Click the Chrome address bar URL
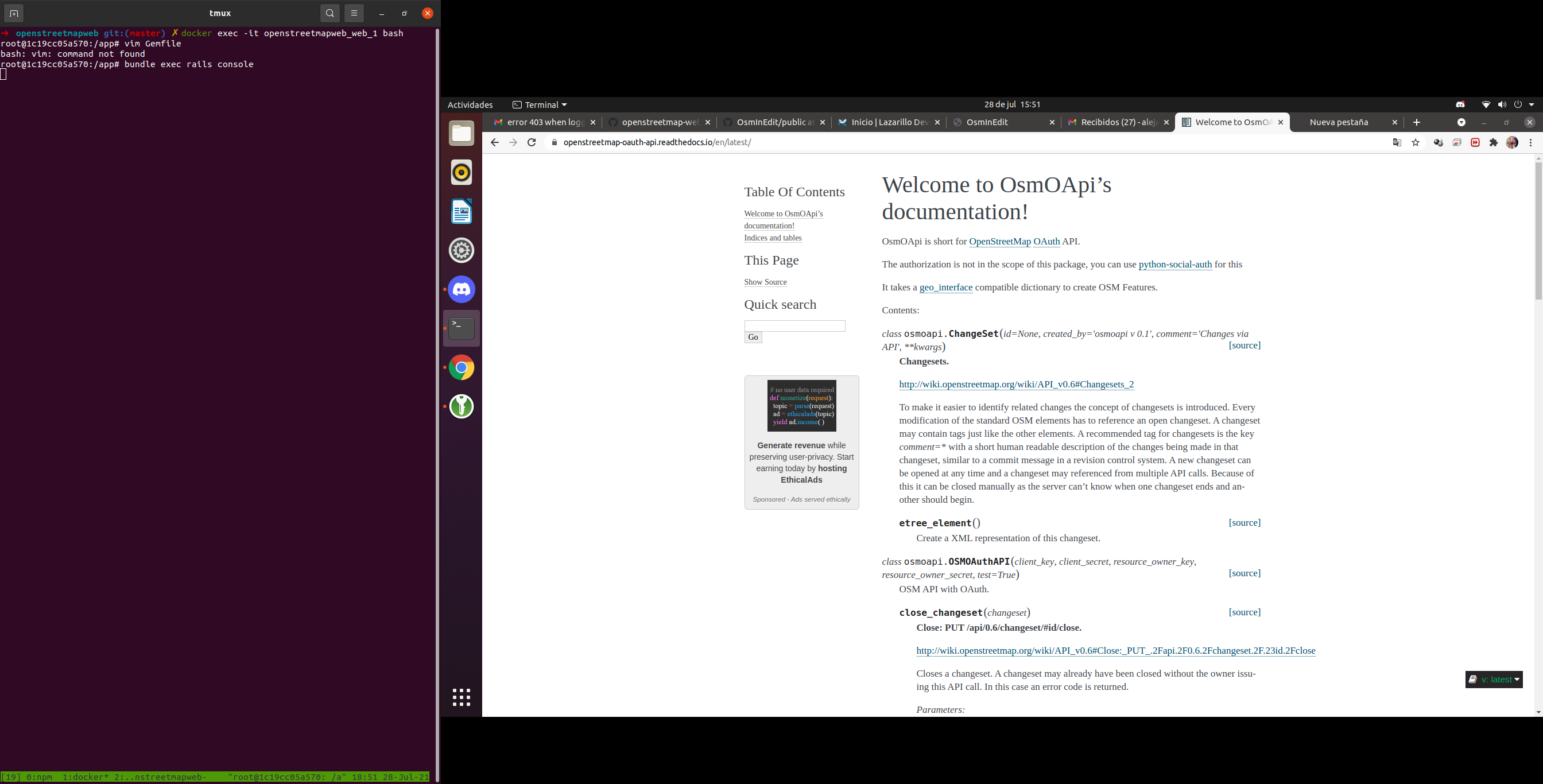 657,142
